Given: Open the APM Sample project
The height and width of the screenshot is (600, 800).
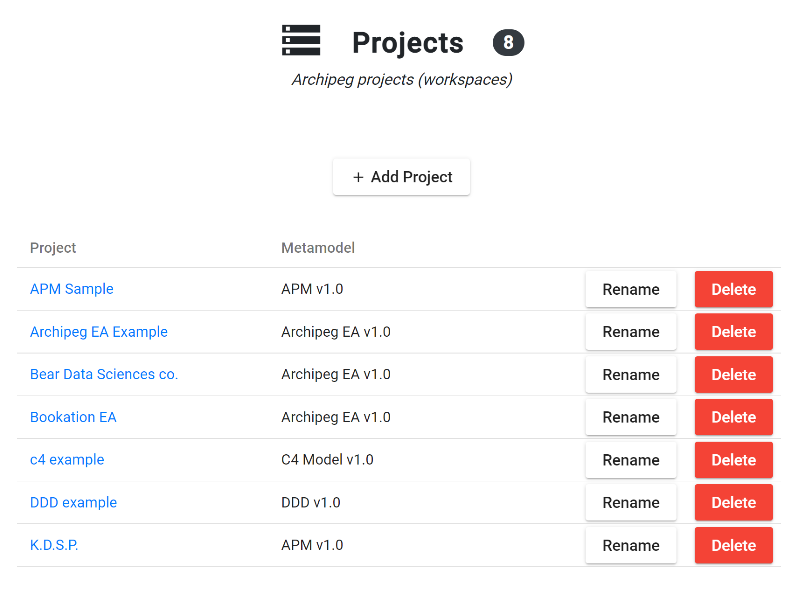Looking at the screenshot, I should [72, 289].
